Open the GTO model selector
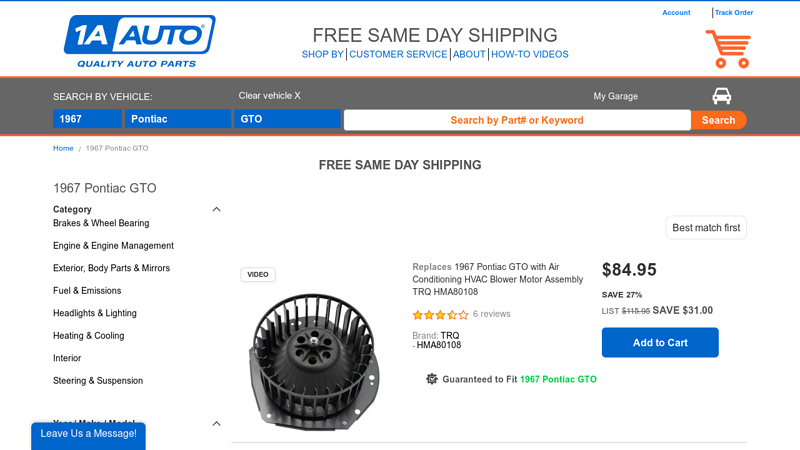Viewport: 800px width, 450px height. 288,119
